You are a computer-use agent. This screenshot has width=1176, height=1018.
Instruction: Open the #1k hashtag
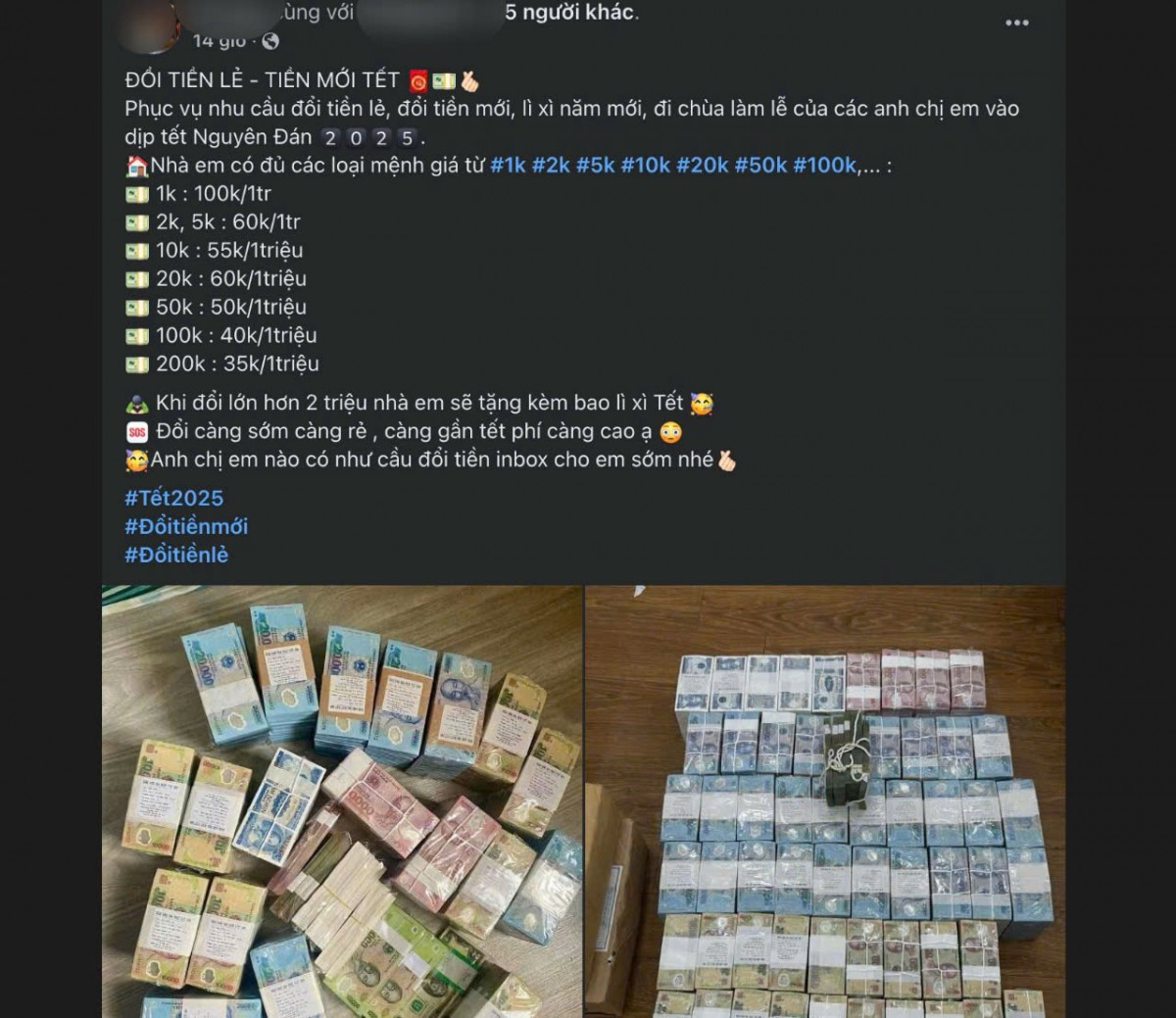[x=508, y=166]
